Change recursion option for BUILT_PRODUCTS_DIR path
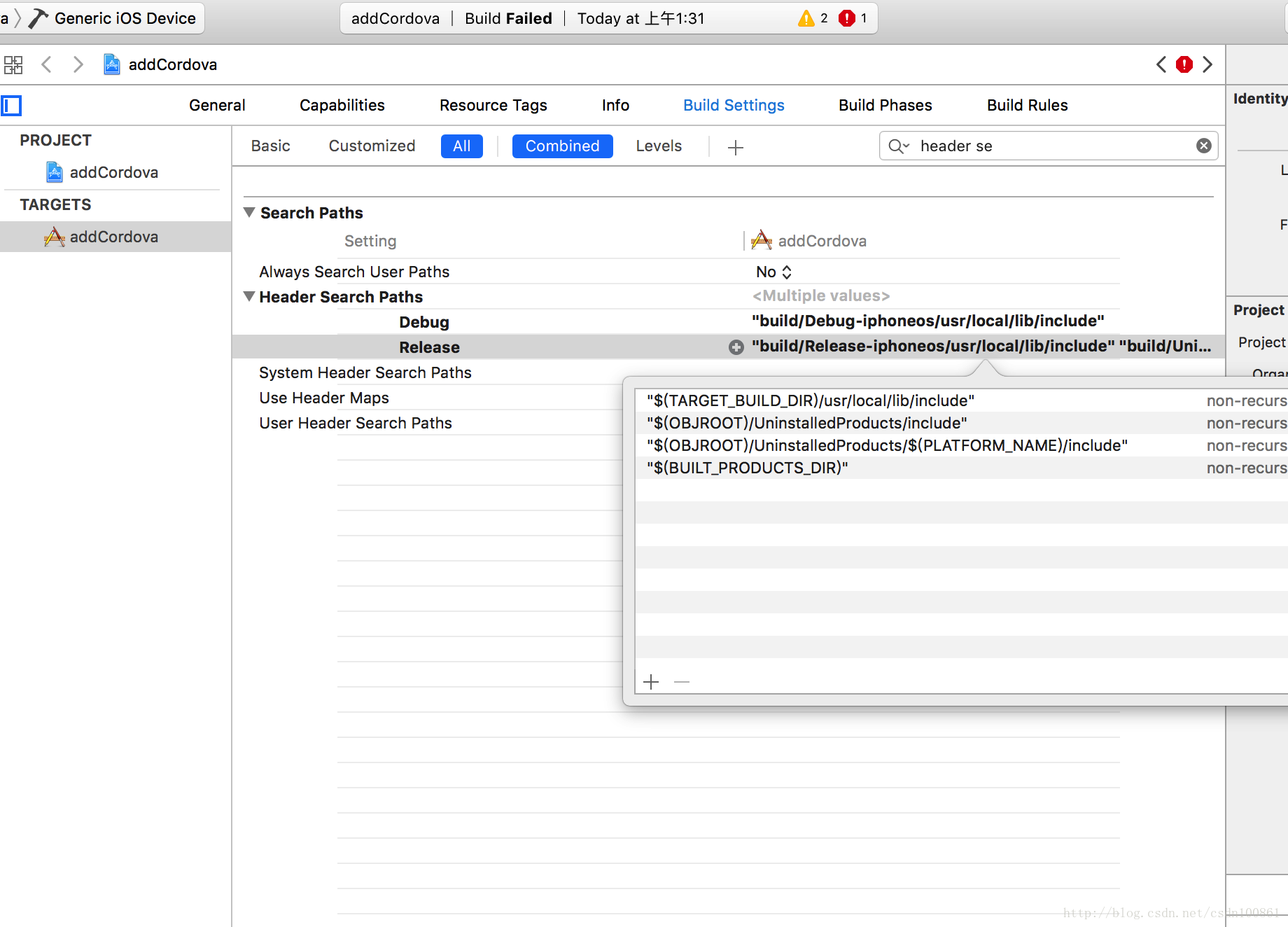The image size is (1288, 927). click(x=1247, y=468)
